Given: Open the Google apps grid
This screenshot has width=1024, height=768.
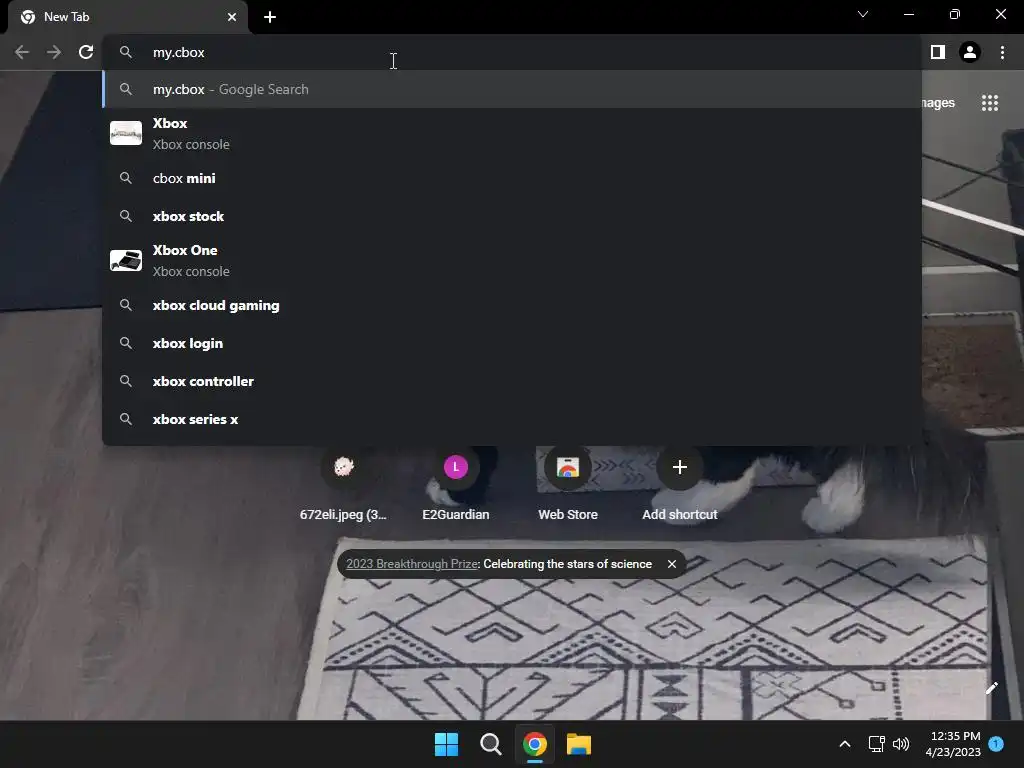Looking at the screenshot, I should point(990,103).
